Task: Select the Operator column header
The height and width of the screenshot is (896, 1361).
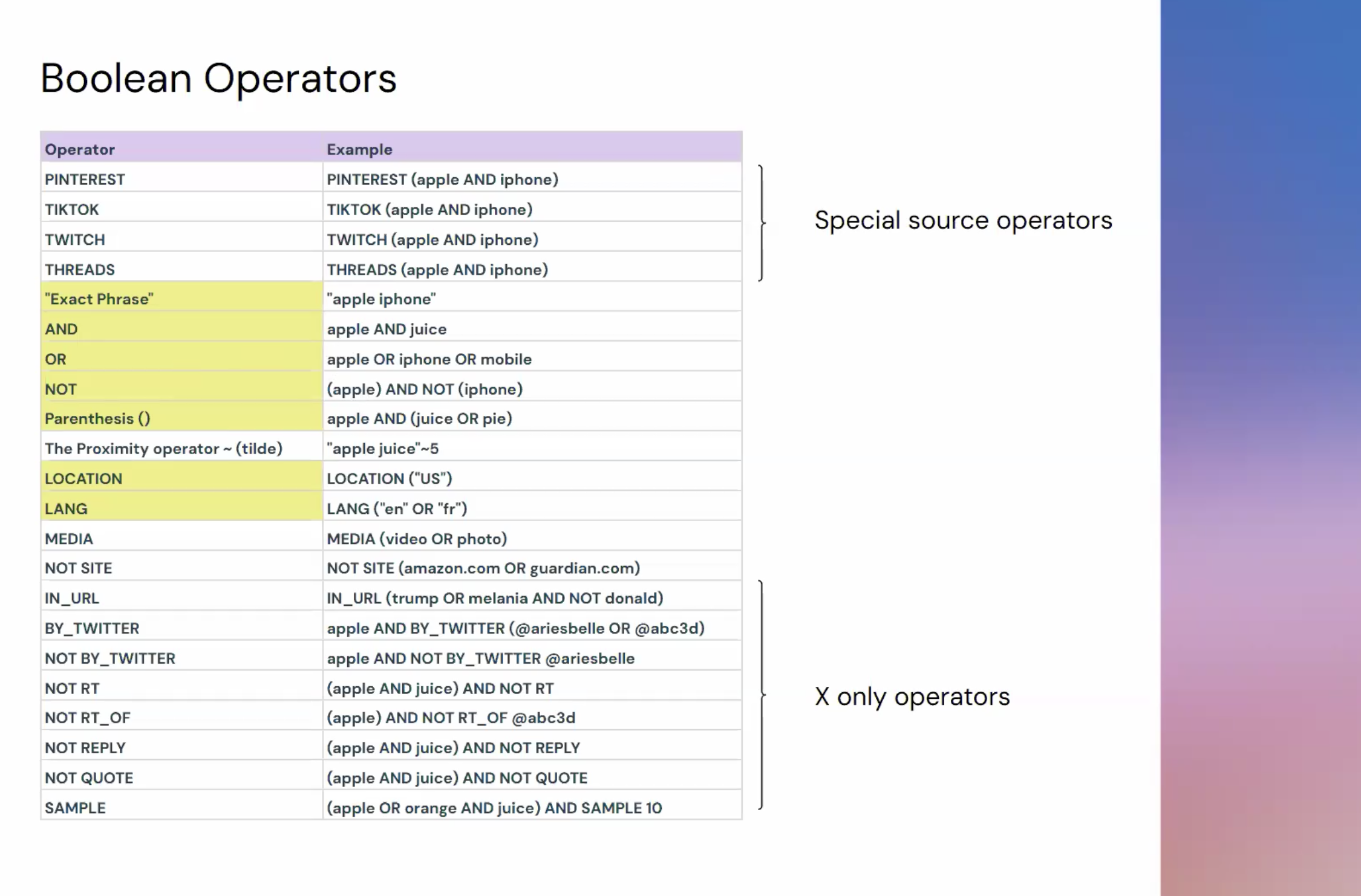Action: pos(80,149)
